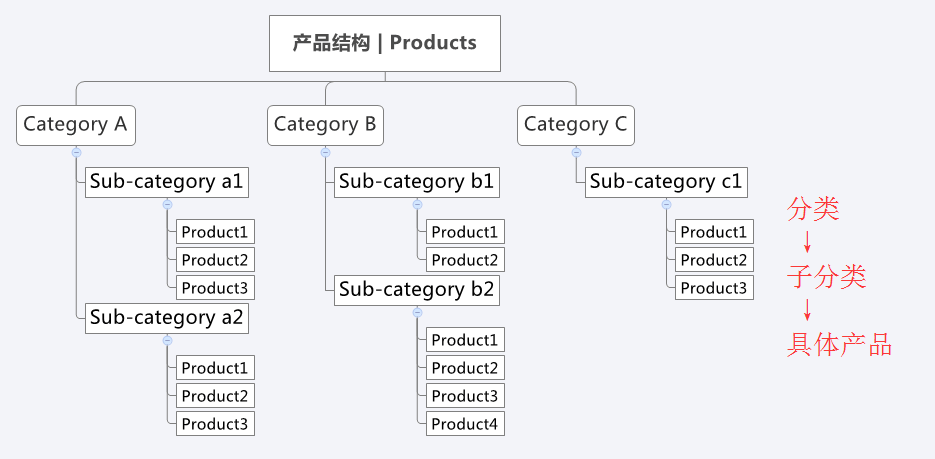
Task: Collapse Sub-category b1 minus toggle
Action: pos(417,204)
